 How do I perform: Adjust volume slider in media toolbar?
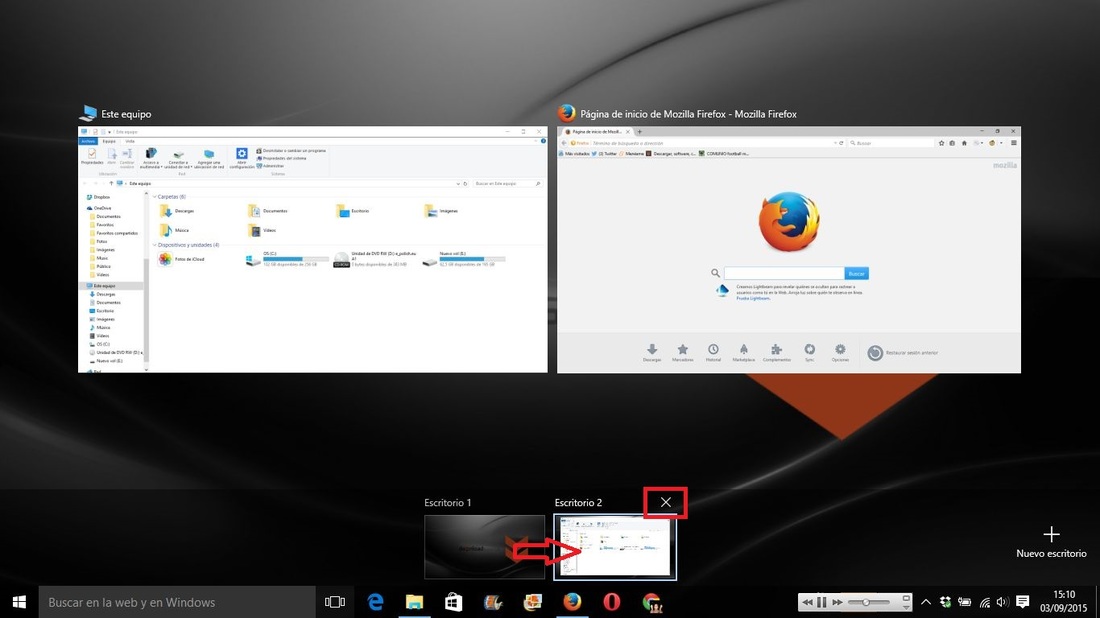coord(868,602)
